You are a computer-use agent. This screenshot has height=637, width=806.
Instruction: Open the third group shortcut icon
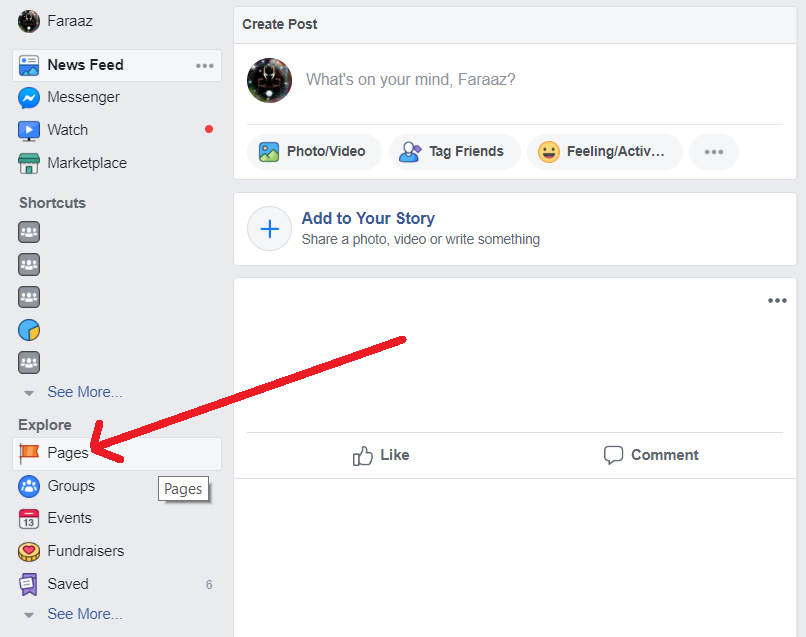point(29,297)
